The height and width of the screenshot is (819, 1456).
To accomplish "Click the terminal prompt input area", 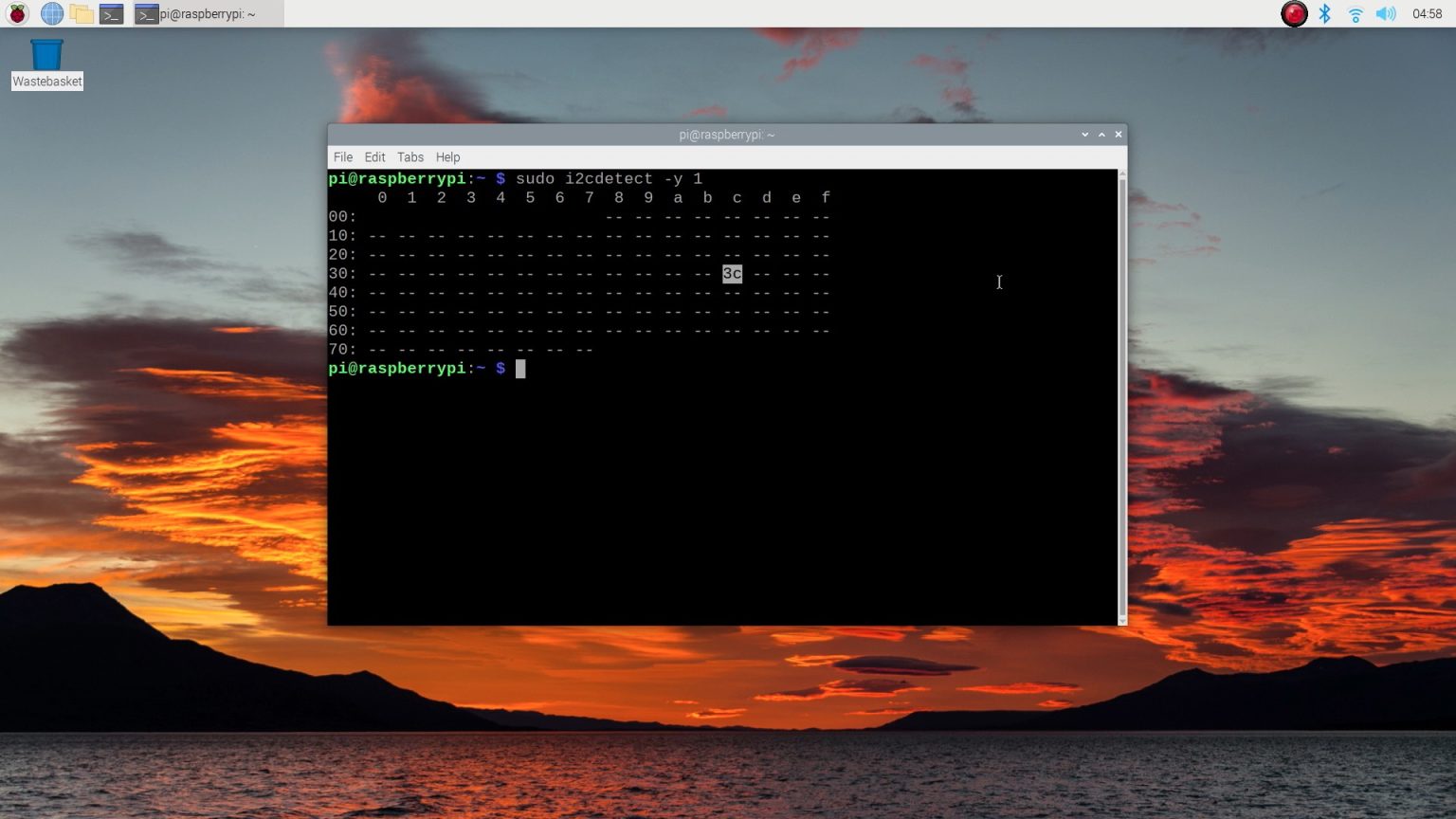I will tap(520, 369).
